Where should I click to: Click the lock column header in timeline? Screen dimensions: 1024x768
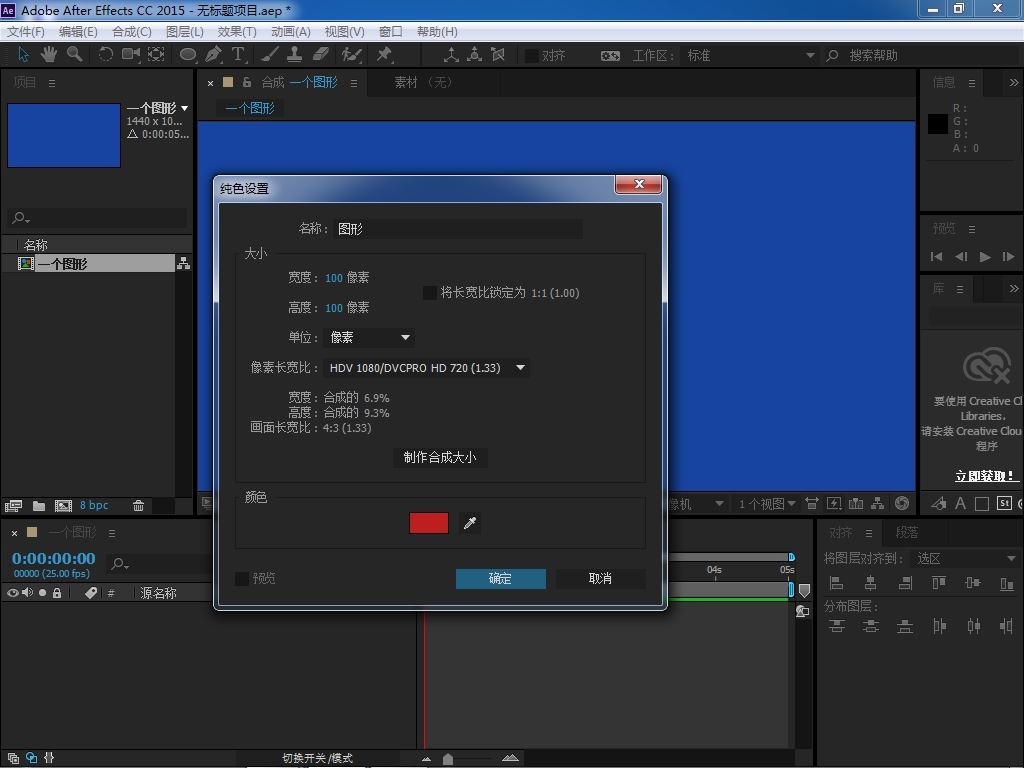pyautogui.click(x=57, y=593)
